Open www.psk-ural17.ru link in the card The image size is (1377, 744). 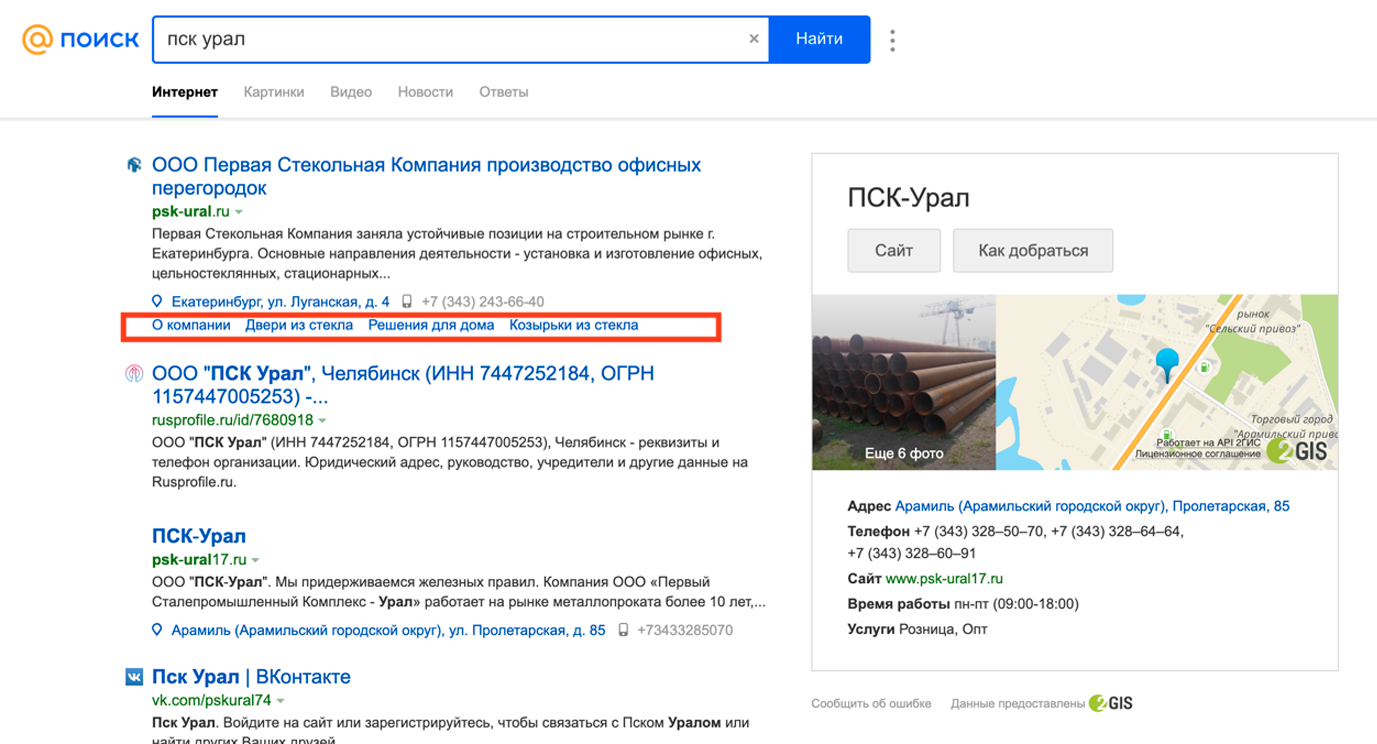point(944,578)
